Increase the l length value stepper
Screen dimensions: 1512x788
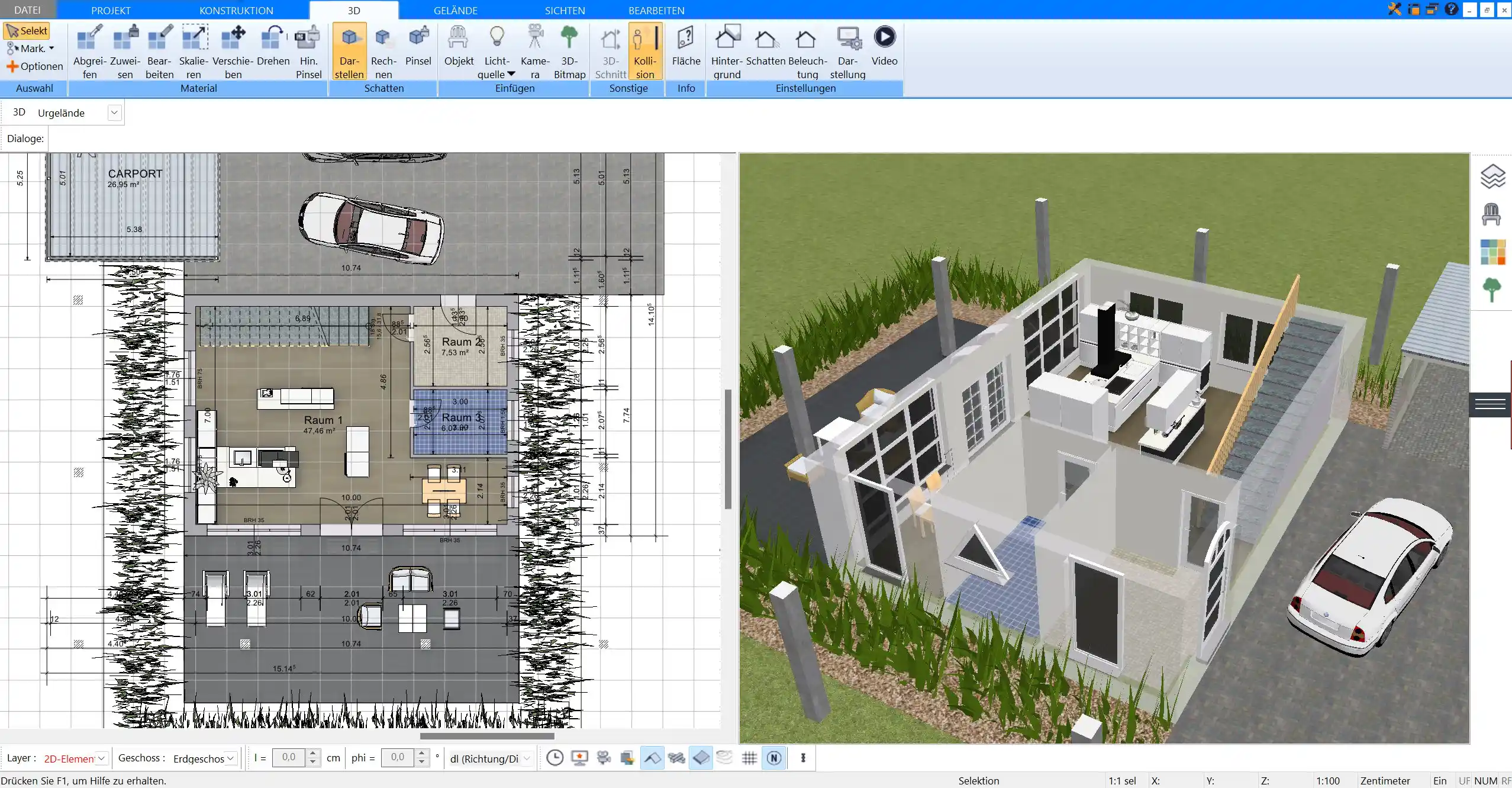313,753
